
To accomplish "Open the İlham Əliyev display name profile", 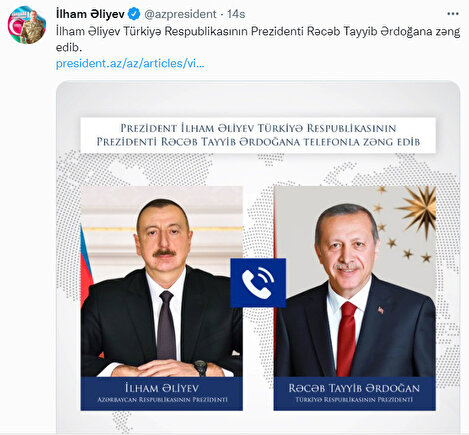I will click(x=90, y=14).
